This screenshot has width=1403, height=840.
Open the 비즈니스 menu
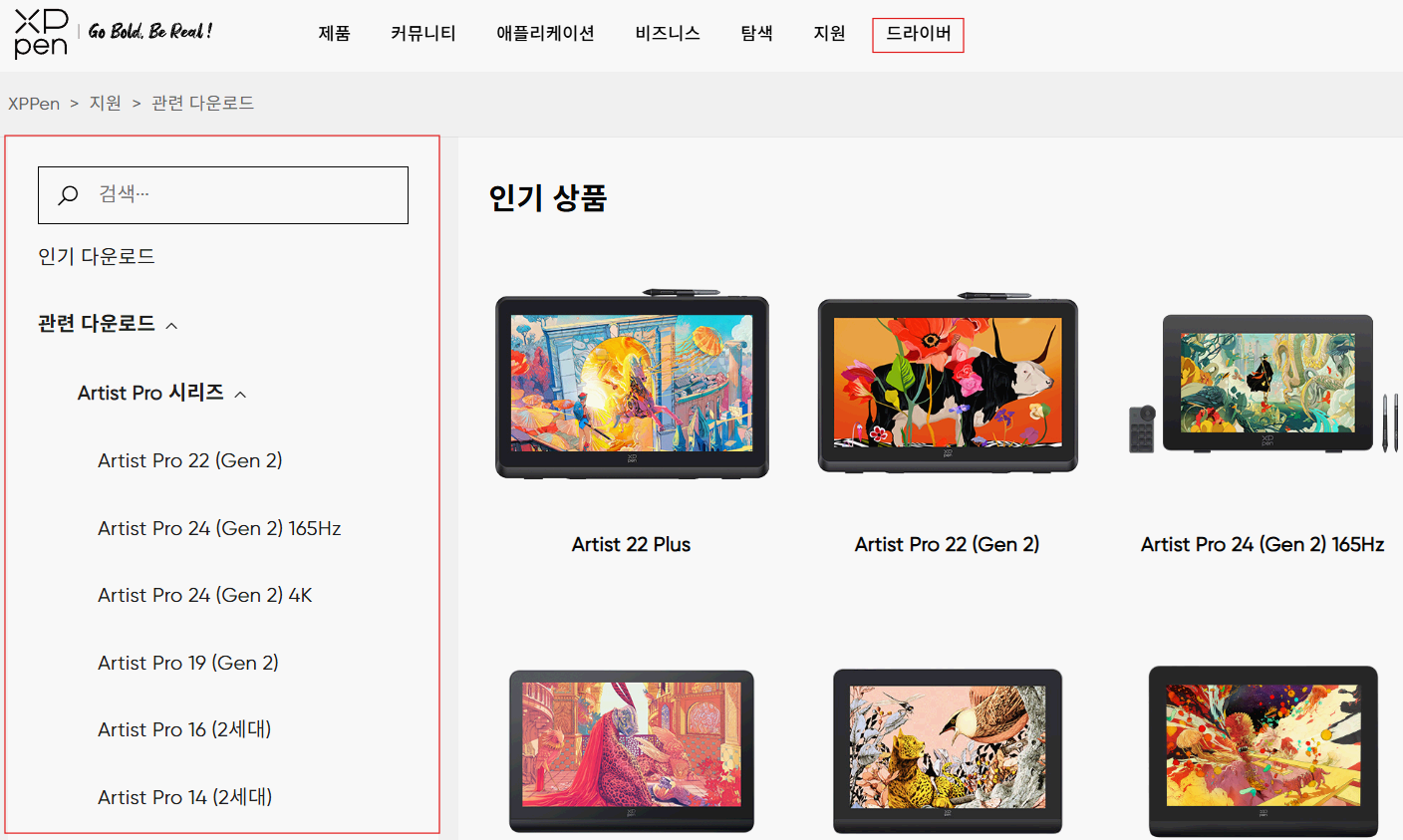668,33
